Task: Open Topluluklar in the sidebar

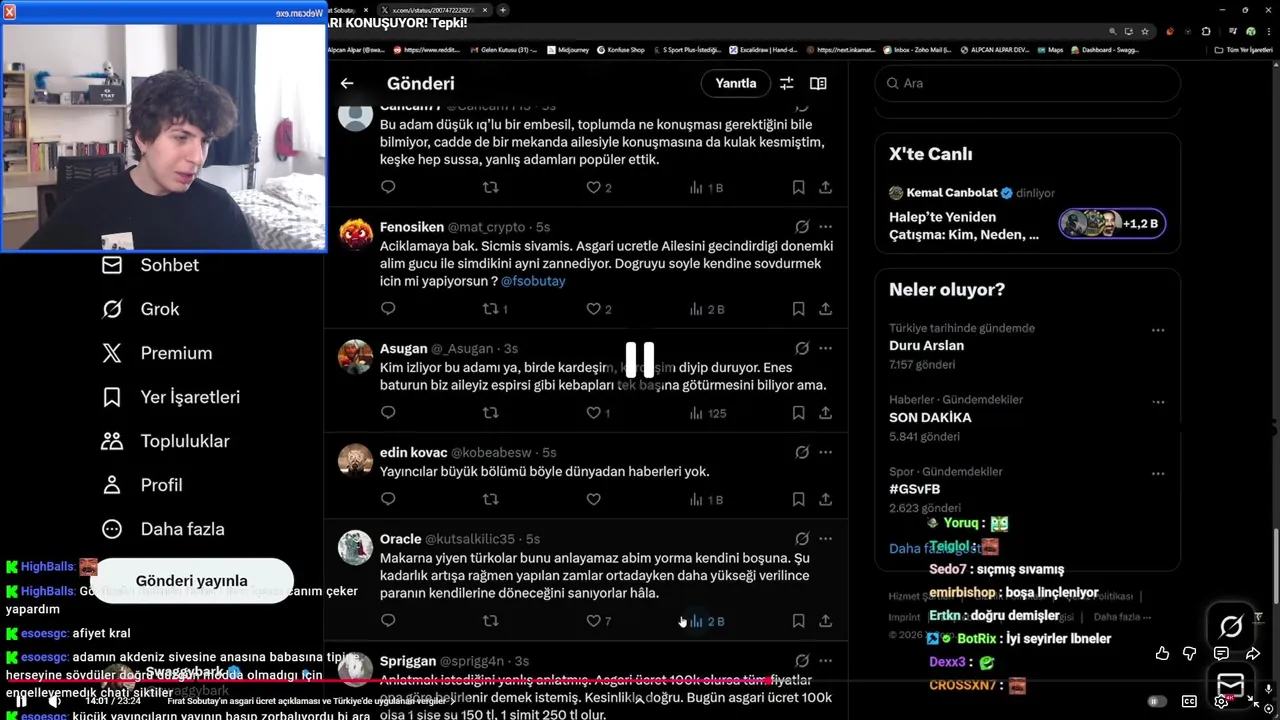Action: (165, 441)
